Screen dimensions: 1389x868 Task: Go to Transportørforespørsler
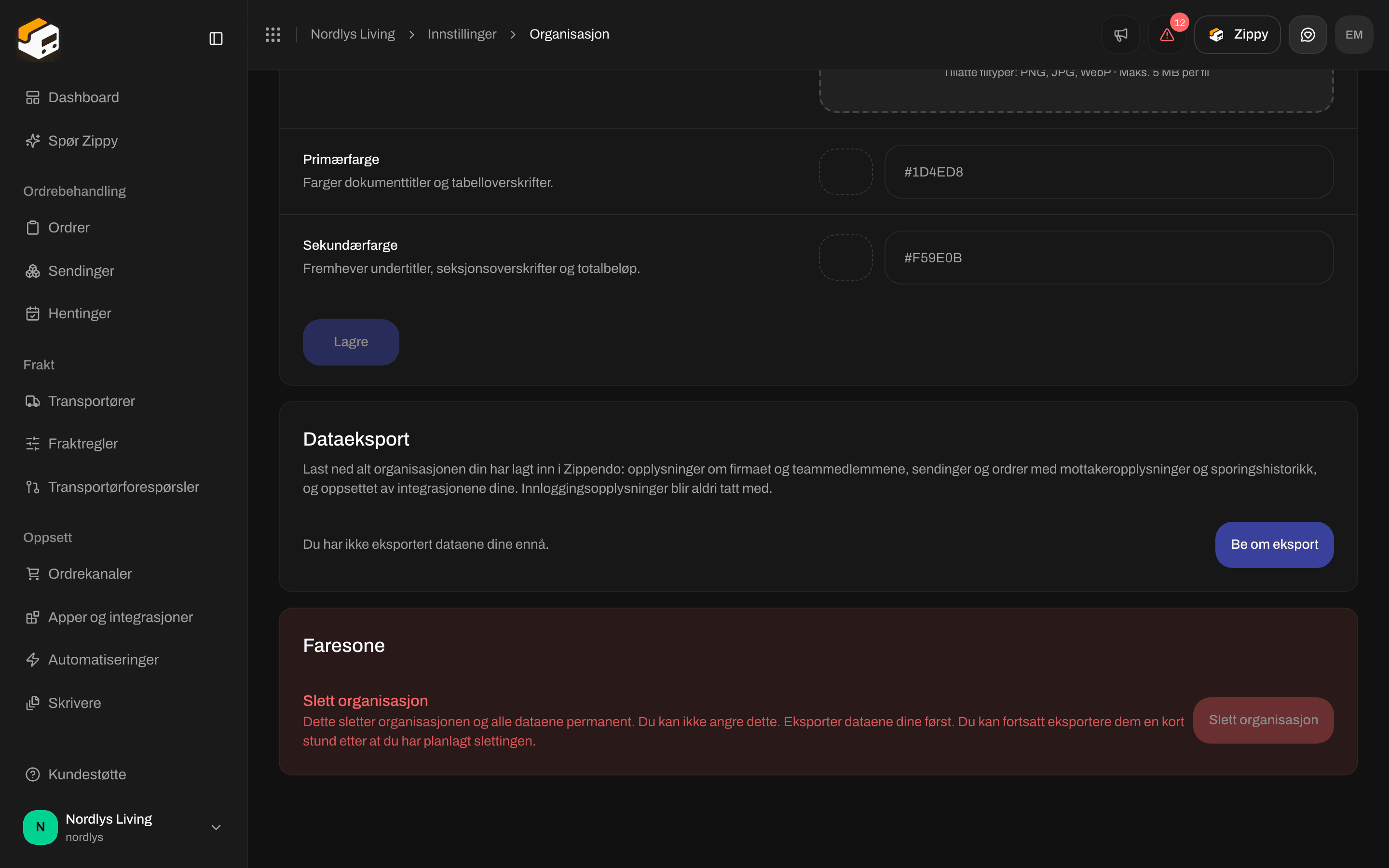click(x=123, y=488)
